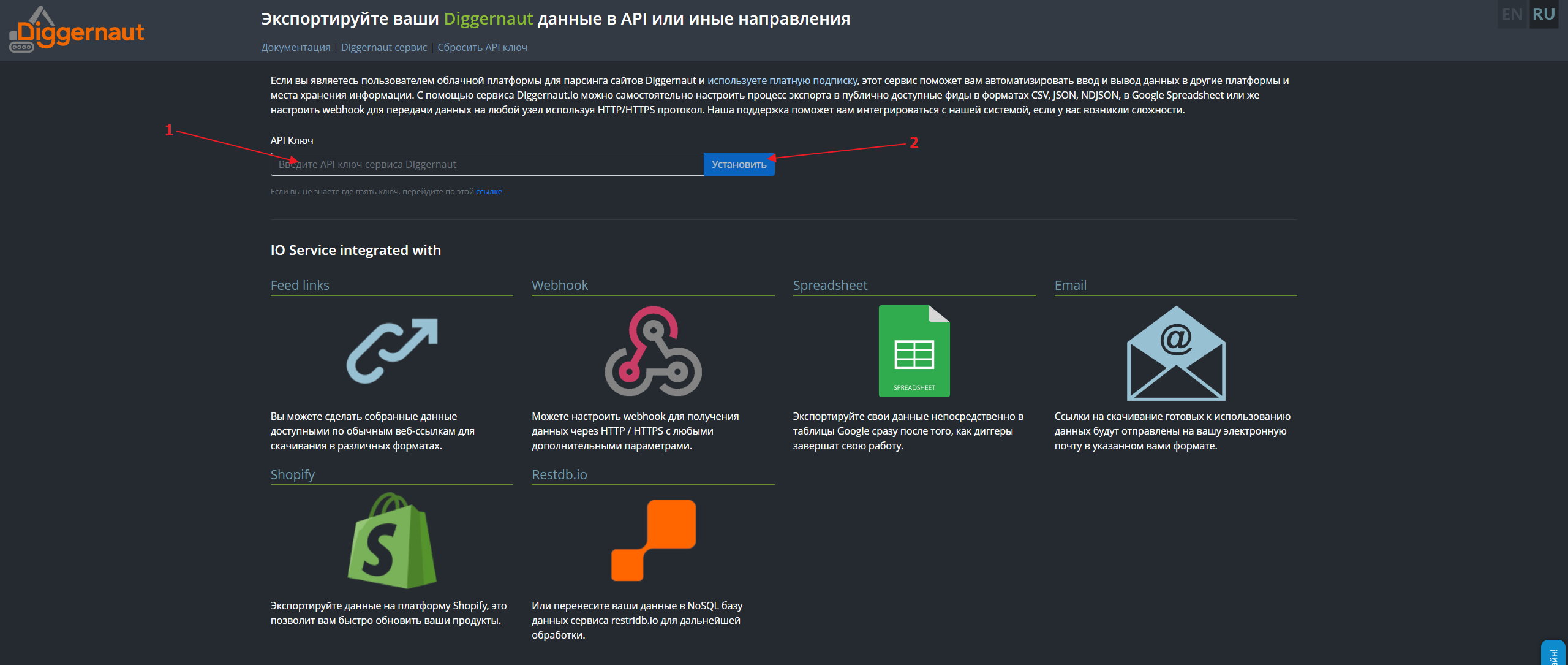Image resolution: width=1568 pixels, height=665 pixels.
Task: Click Сбросить API ключ
Action: tap(482, 47)
